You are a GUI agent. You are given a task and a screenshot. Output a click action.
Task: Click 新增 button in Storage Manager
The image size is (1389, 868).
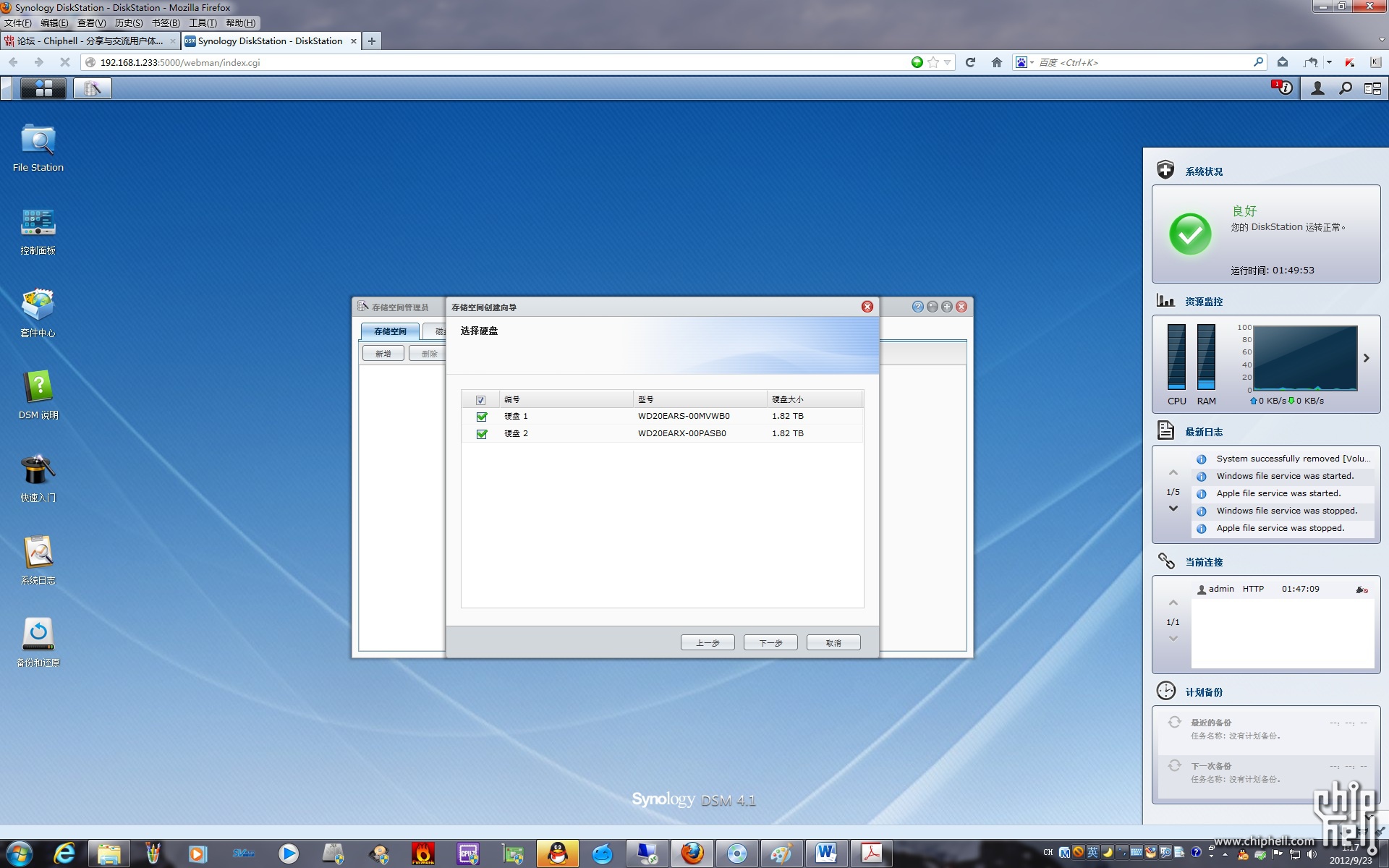(383, 354)
